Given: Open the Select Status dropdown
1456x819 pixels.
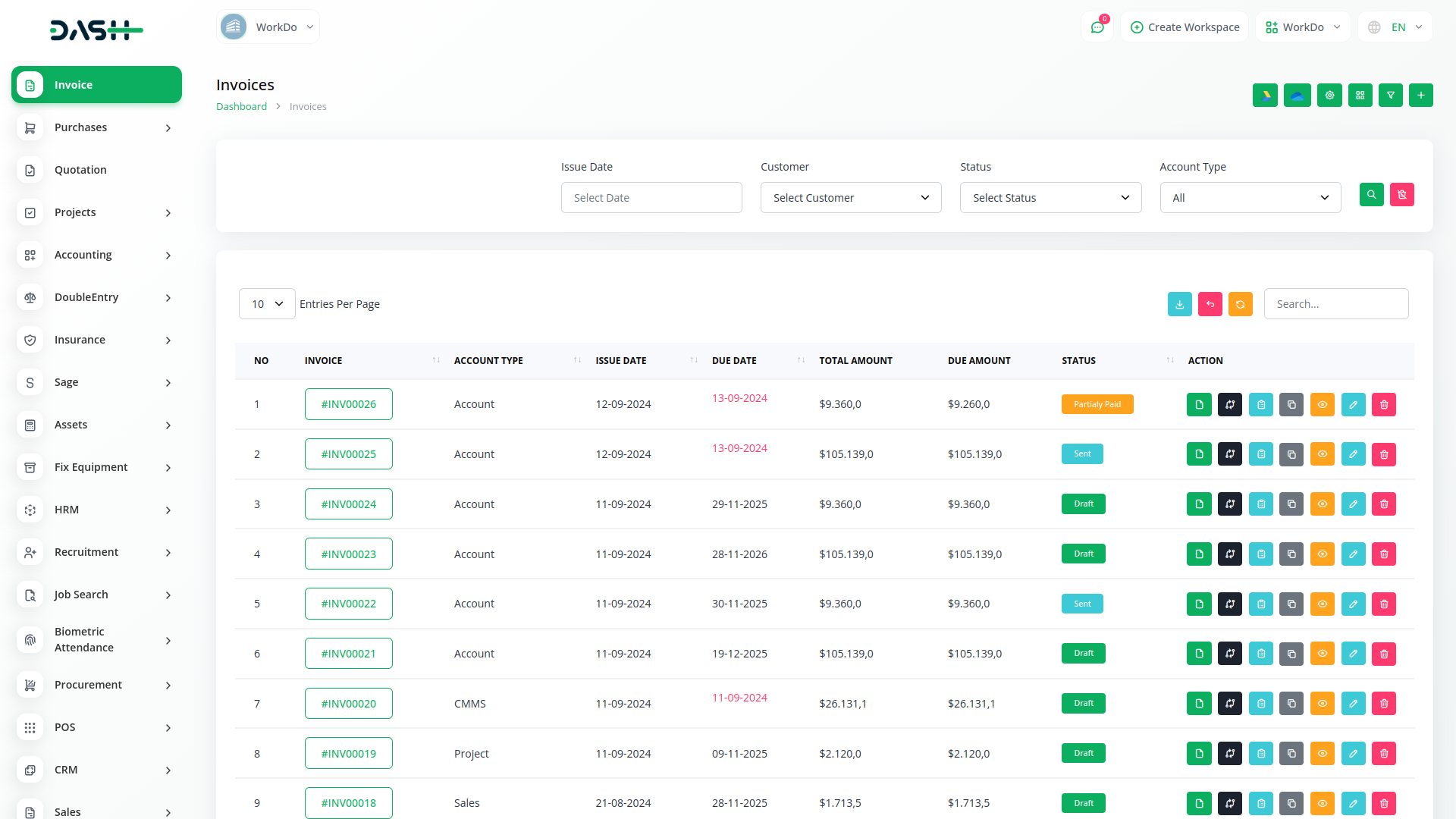Looking at the screenshot, I should pyautogui.click(x=1050, y=198).
